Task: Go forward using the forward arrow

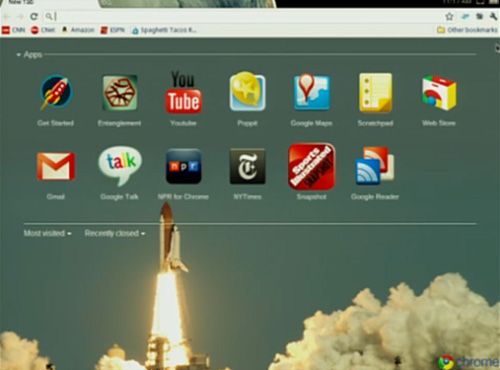Action: point(20,16)
